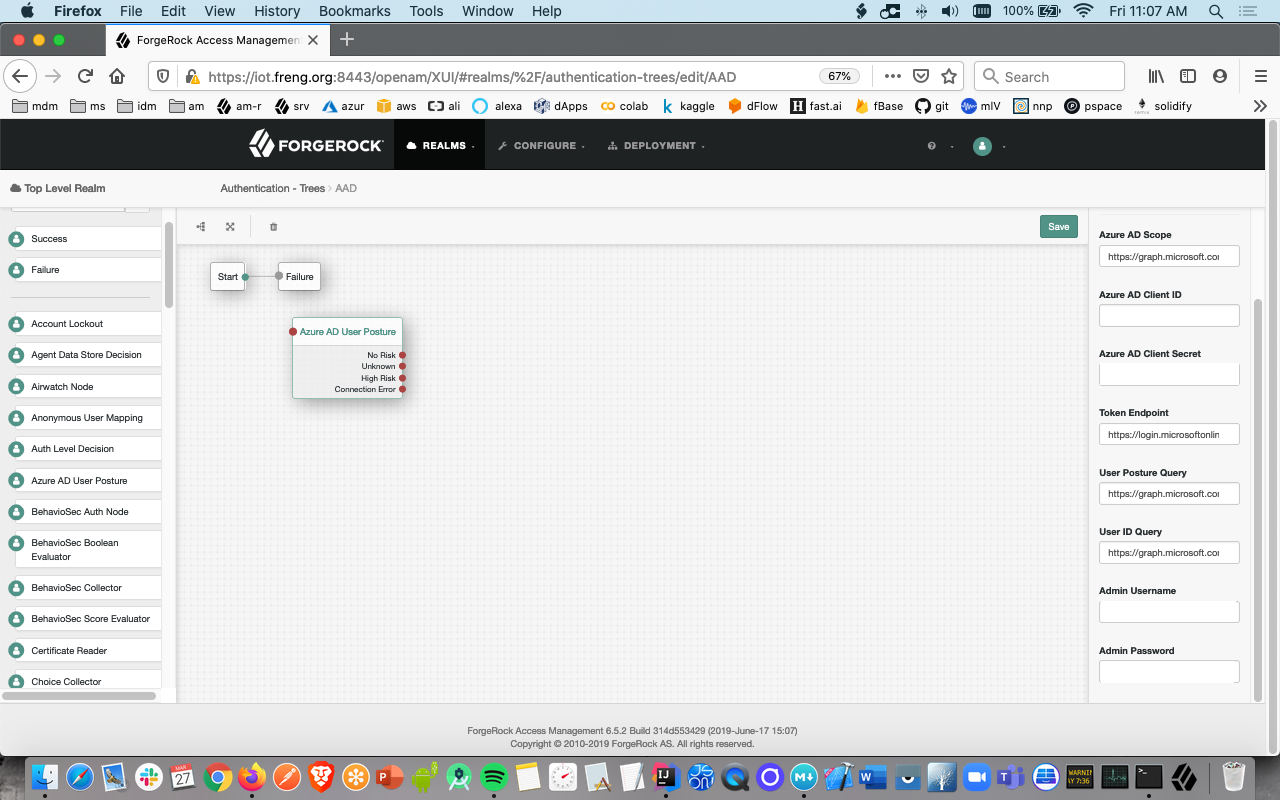Show more bookmarks with the chevron overflow

1260,106
